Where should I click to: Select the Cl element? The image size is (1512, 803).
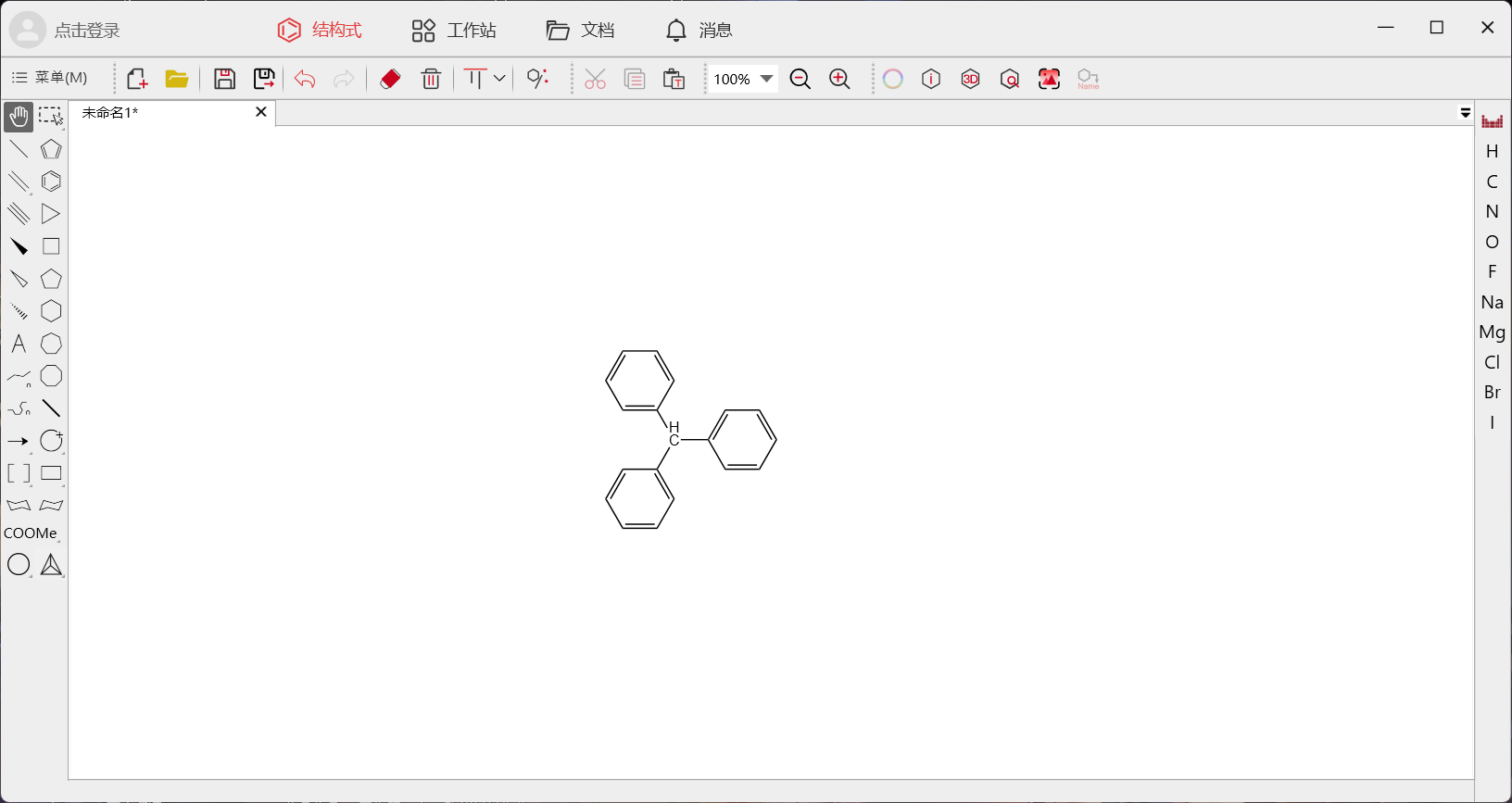(x=1493, y=362)
